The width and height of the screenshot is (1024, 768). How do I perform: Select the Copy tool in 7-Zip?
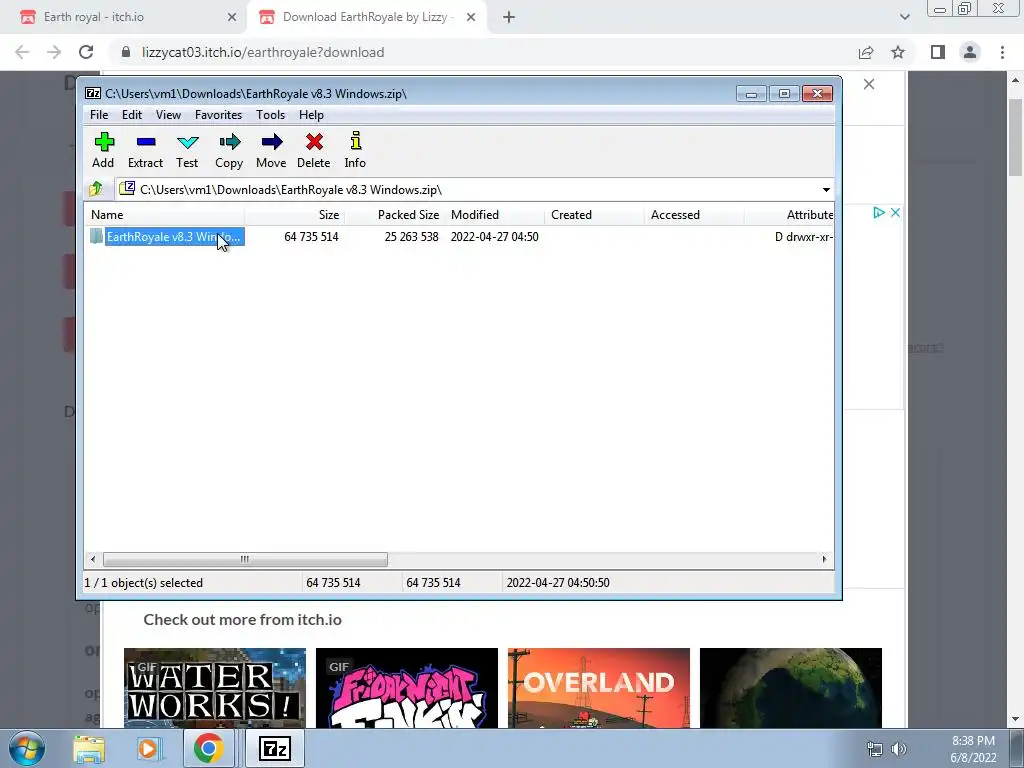(229, 150)
